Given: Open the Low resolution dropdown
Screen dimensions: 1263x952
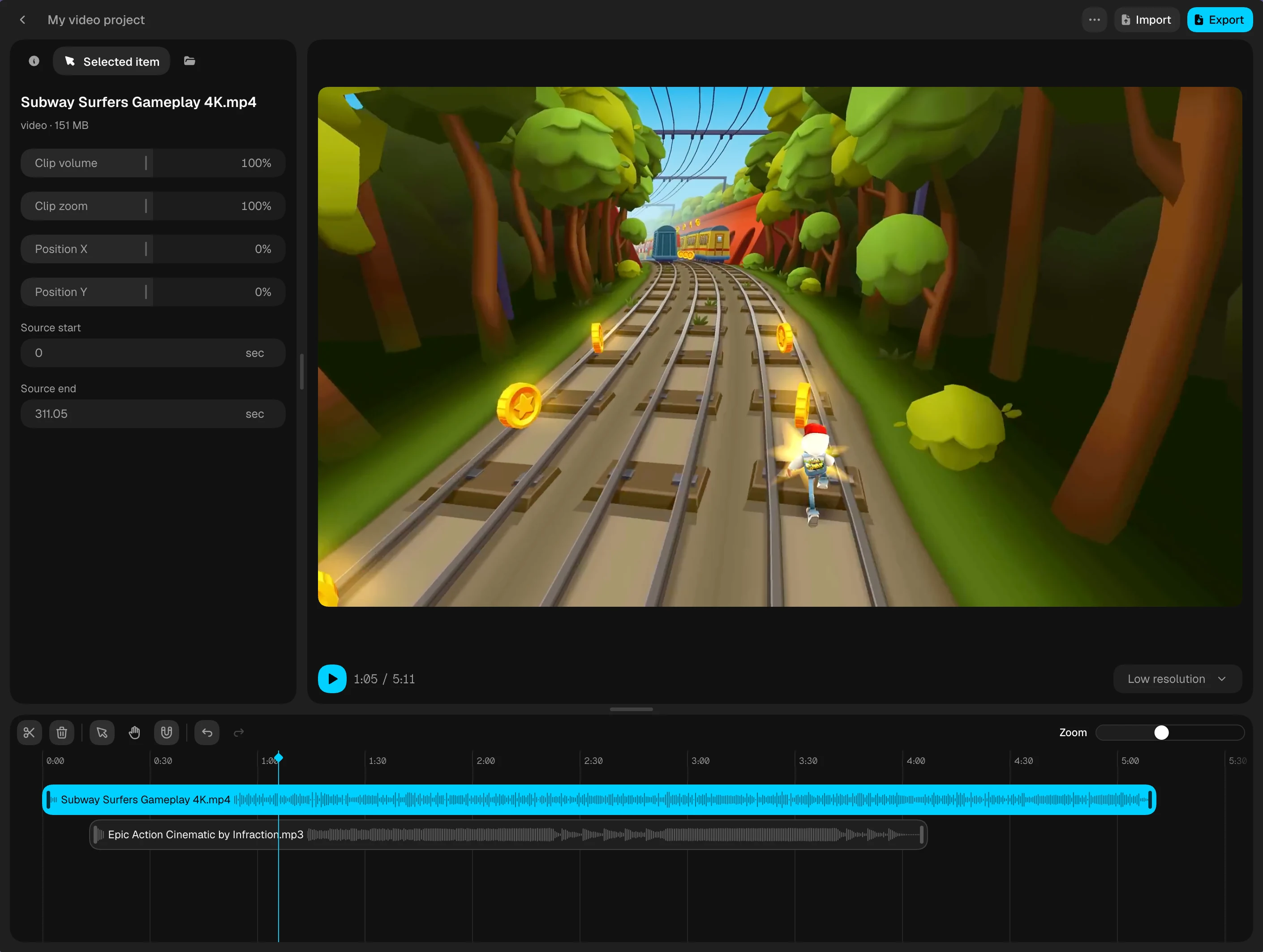Looking at the screenshot, I should [x=1177, y=678].
